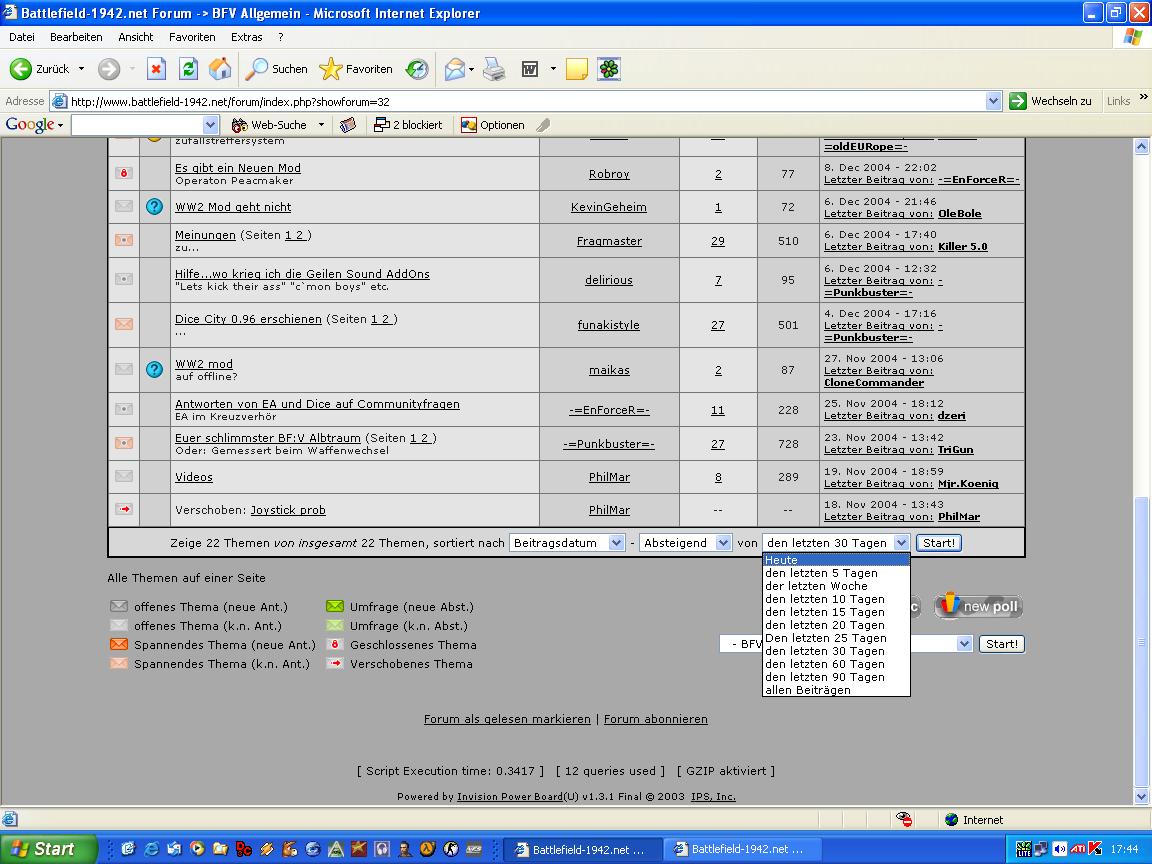Open 'Forum als gelesen markieren' link
1152x864 pixels.
coord(507,719)
